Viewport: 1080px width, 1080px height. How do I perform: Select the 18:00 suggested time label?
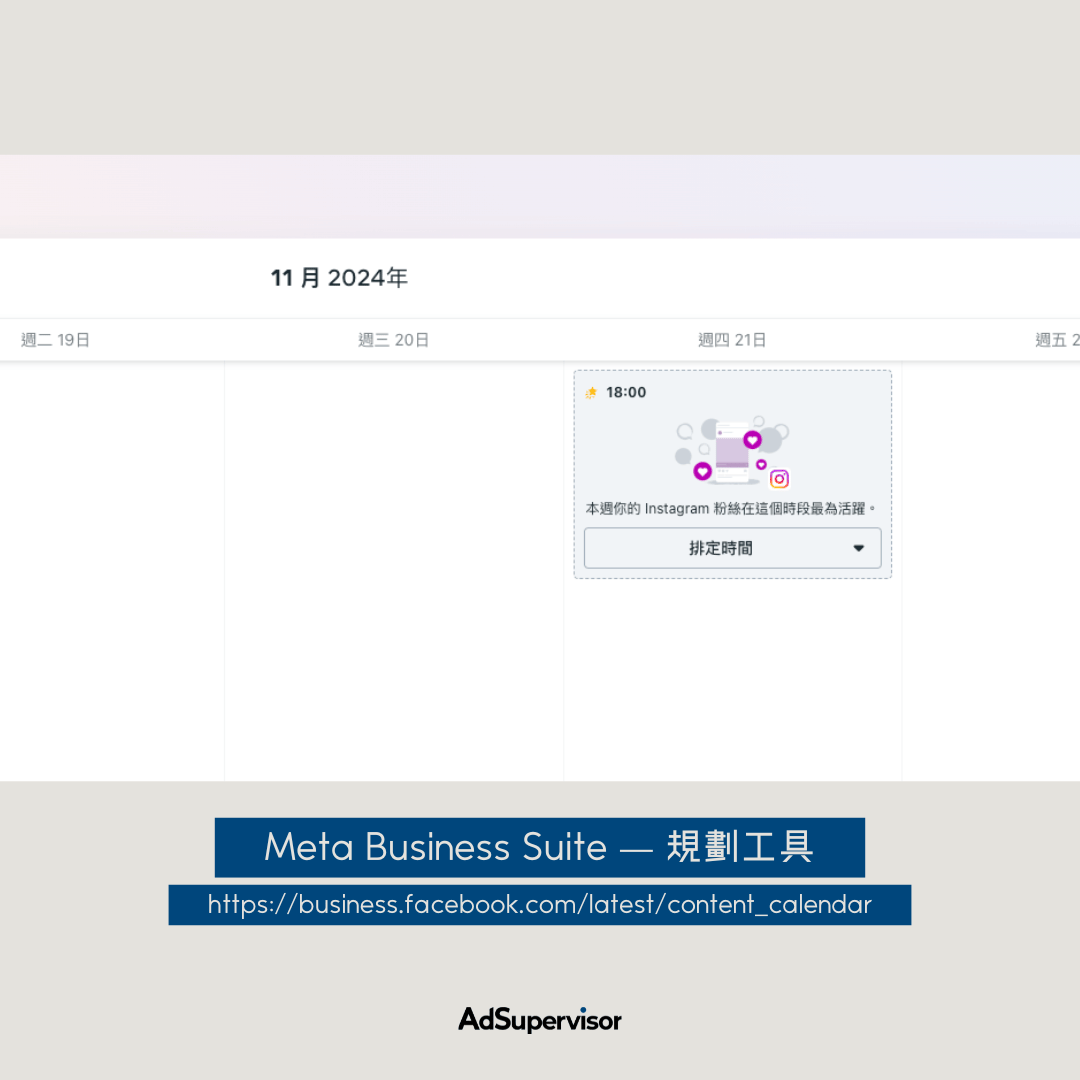626,393
